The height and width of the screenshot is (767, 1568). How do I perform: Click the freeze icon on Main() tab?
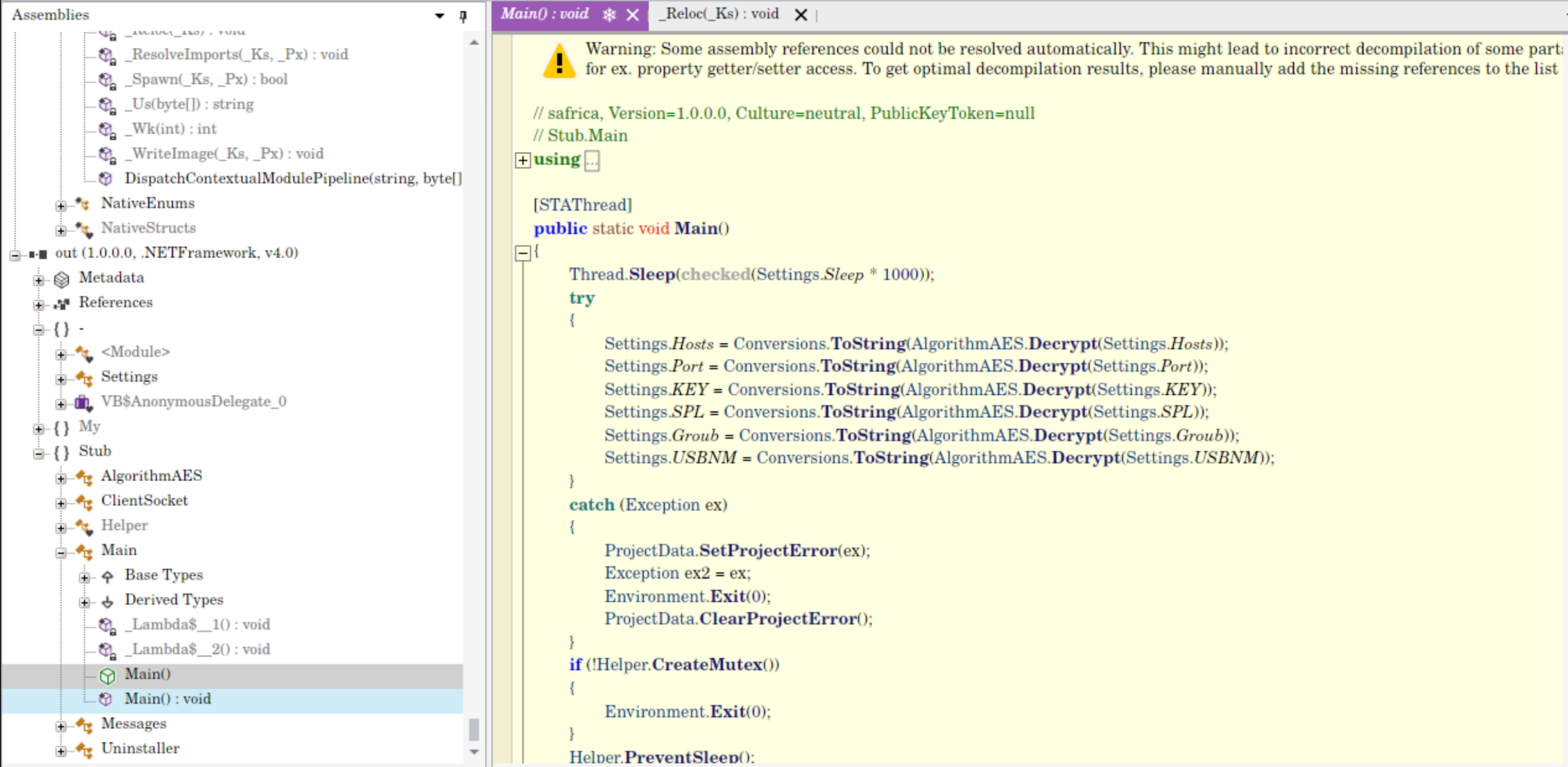click(609, 15)
